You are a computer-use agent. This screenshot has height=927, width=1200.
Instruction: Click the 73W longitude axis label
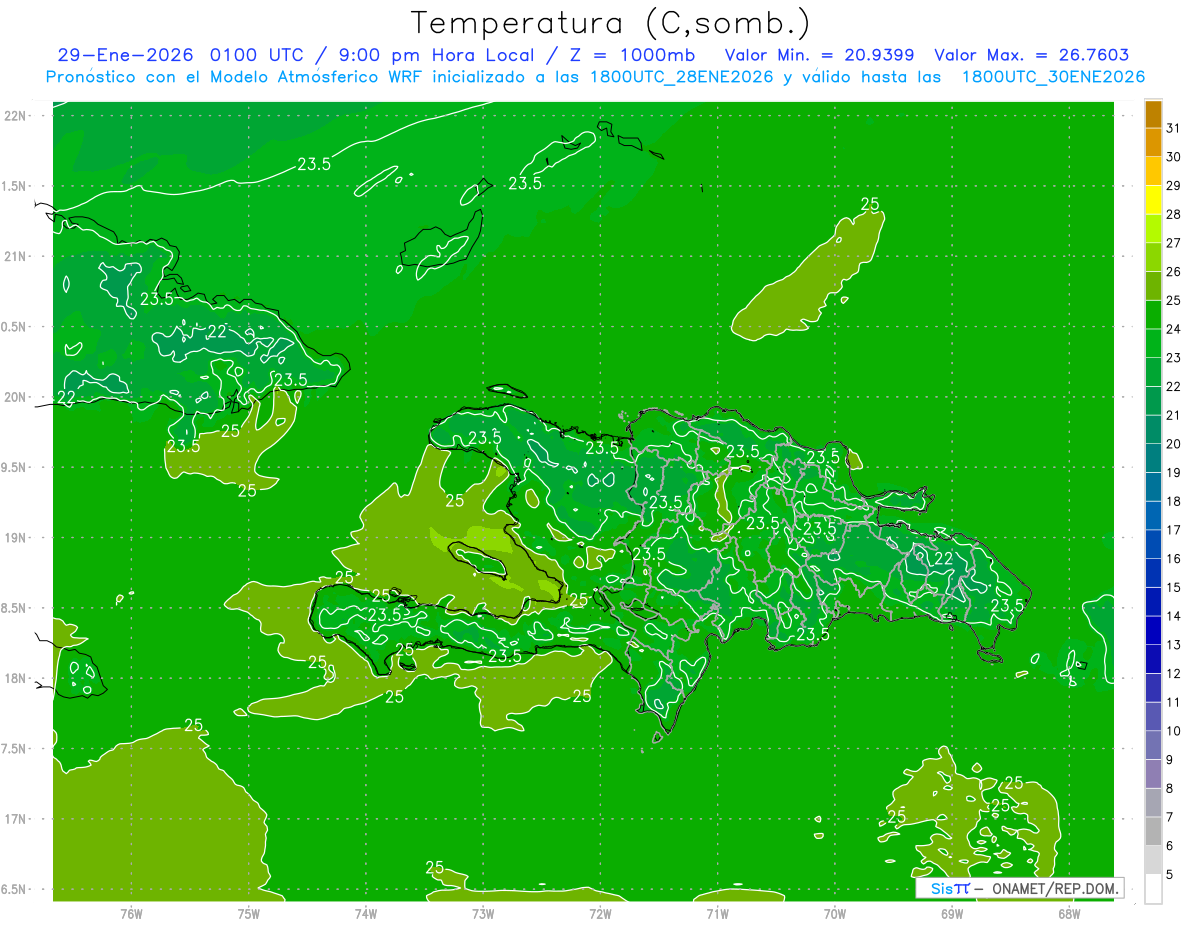point(483,914)
